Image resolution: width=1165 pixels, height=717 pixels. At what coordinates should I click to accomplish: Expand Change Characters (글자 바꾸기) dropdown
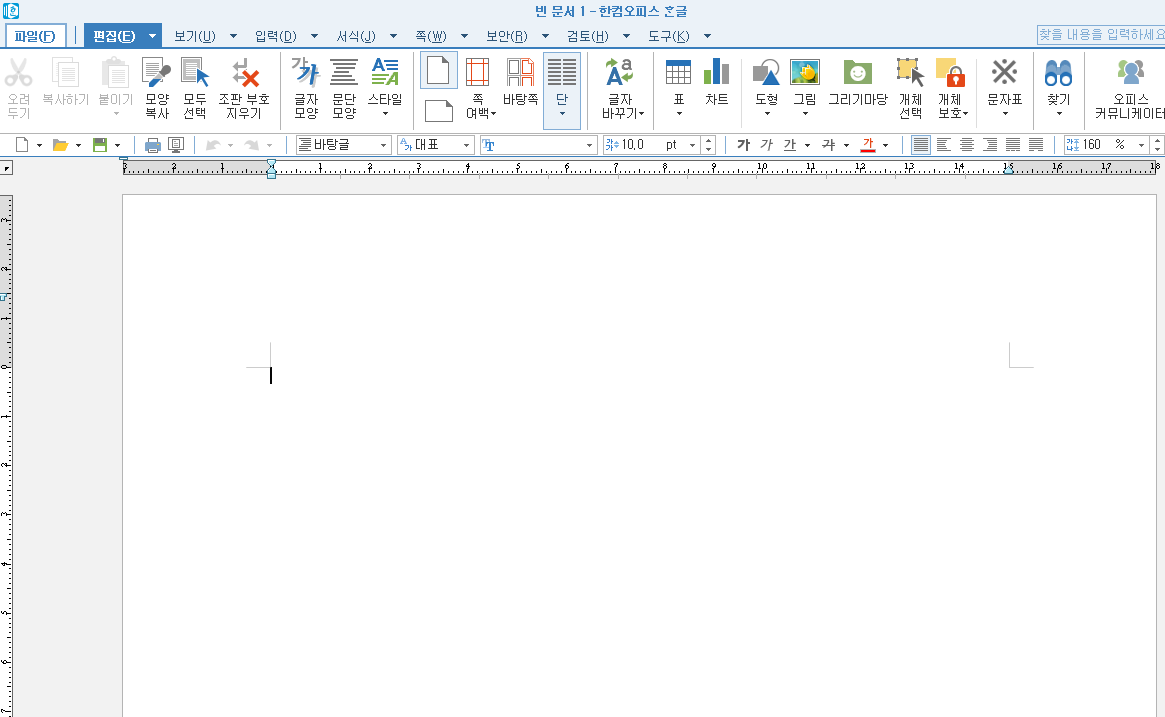tap(641, 114)
